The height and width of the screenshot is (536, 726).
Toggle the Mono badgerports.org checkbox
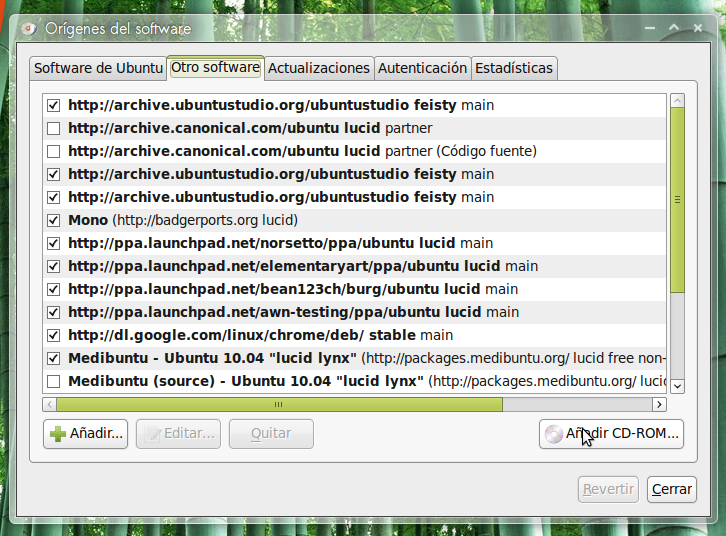click(54, 220)
